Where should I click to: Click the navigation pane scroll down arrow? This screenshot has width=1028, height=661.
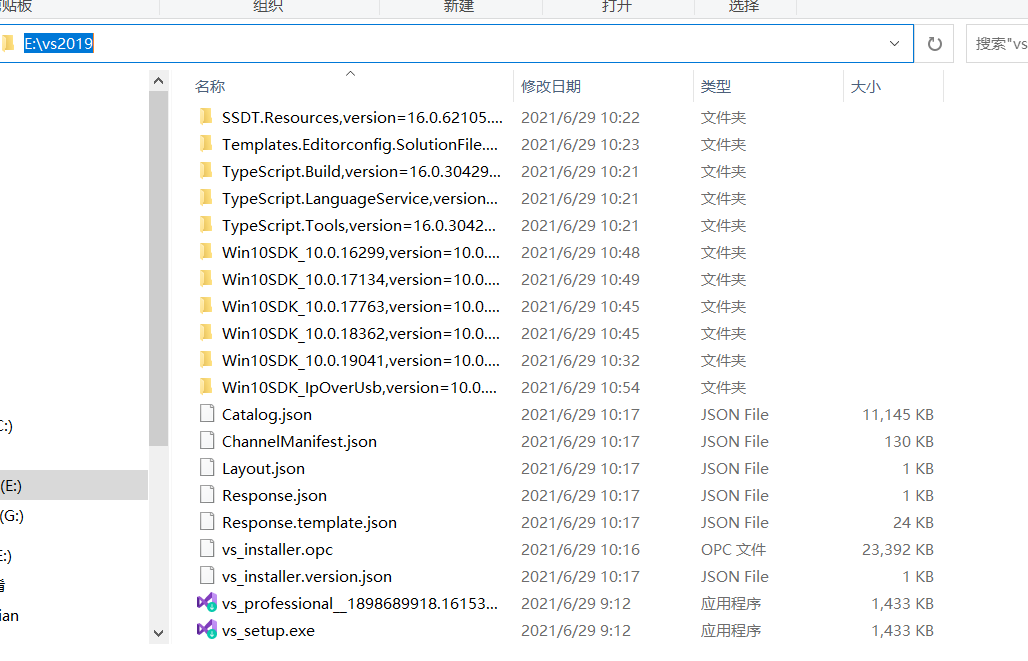(x=158, y=633)
